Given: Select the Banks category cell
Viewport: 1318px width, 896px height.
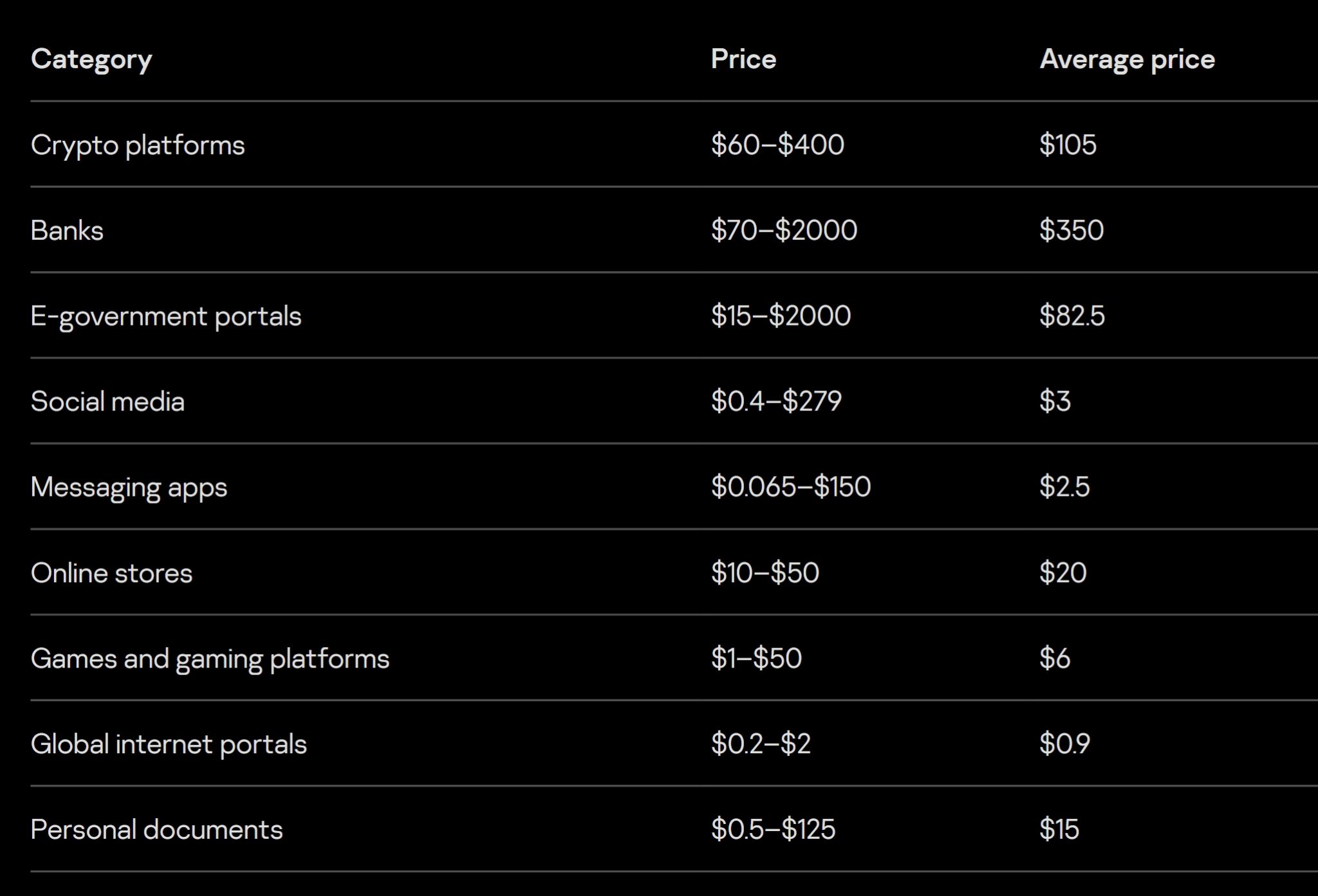Looking at the screenshot, I should click(x=67, y=231).
